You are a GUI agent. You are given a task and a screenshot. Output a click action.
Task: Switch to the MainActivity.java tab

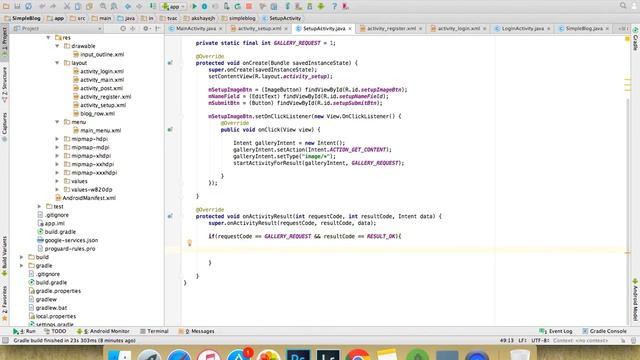(196, 29)
